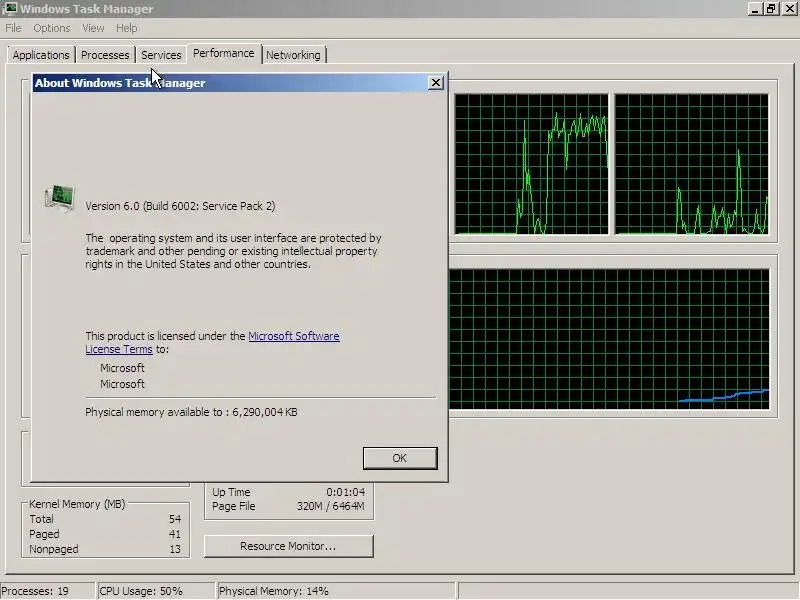Click 'Physical Memory: 14%' in status bar
The width and height of the screenshot is (800, 600).
(x=273, y=591)
